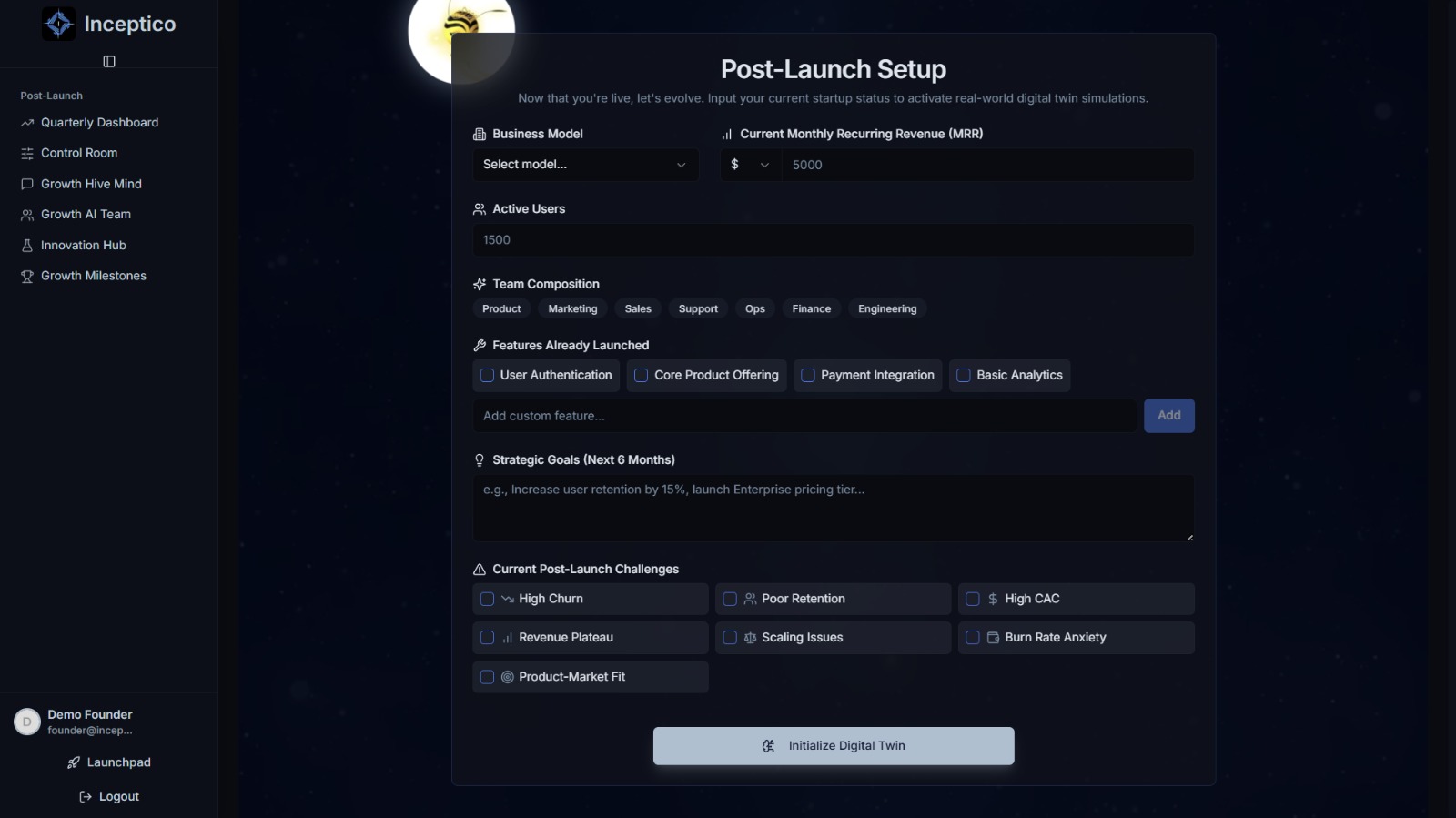Viewport: 1456px width, 818px height.
Task: Tick the Scaling Issues challenge checkbox
Action: [x=730, y=638]
